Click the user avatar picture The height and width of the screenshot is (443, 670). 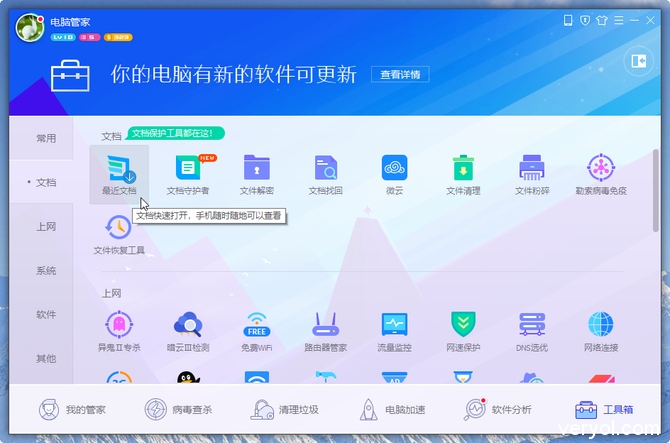(30, 28)
